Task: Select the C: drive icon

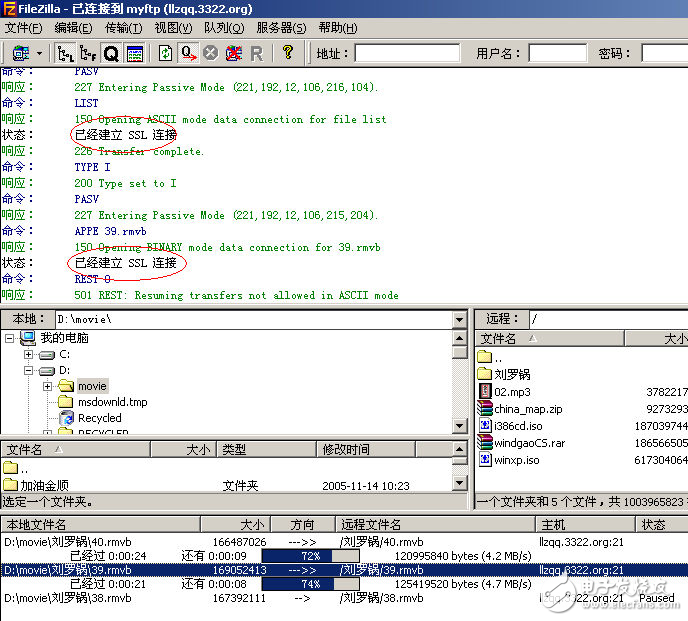Action: pos(47,355)
